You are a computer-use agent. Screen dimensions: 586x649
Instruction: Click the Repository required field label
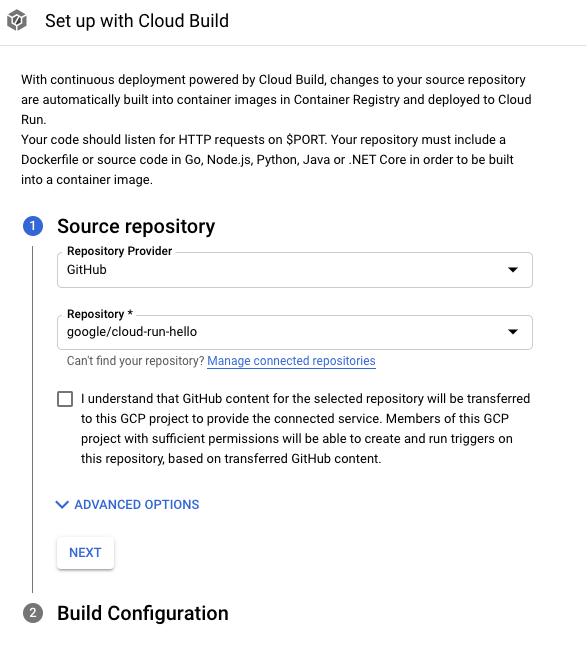pos(100,314)
